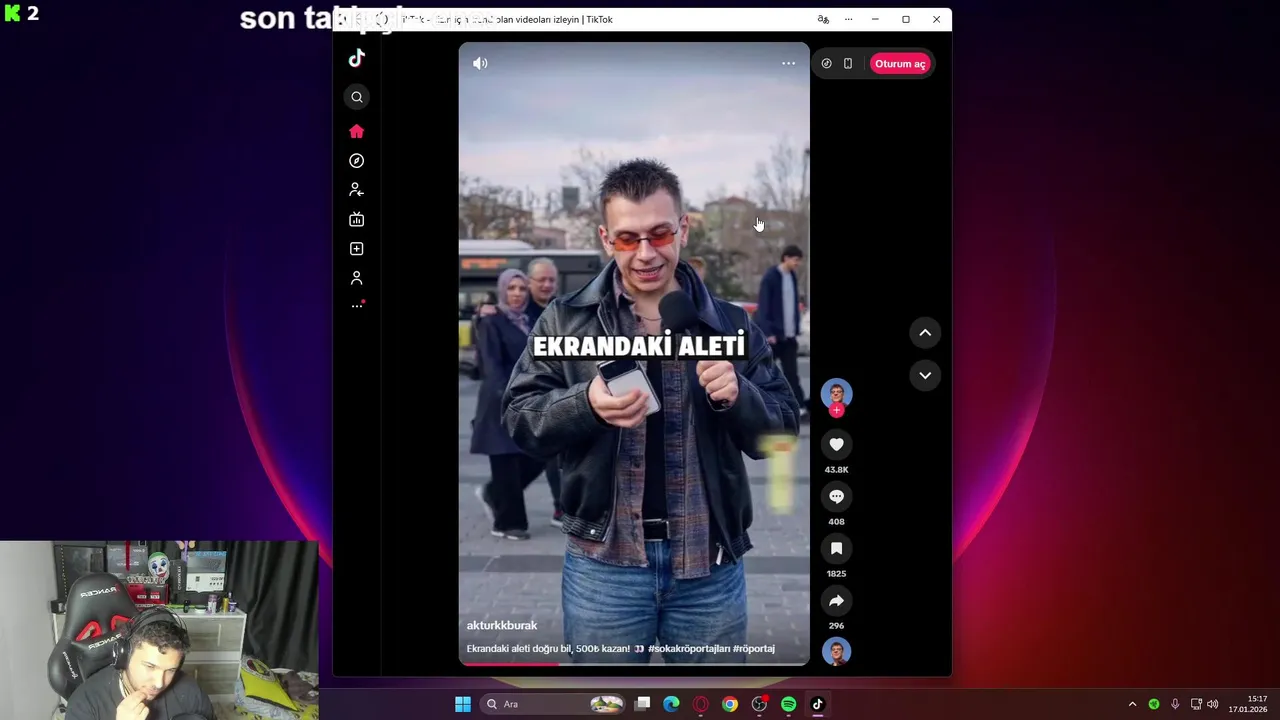Open volume control tray icon
The height and width of the screenshot is (720, 1280).
(1213, 704)
